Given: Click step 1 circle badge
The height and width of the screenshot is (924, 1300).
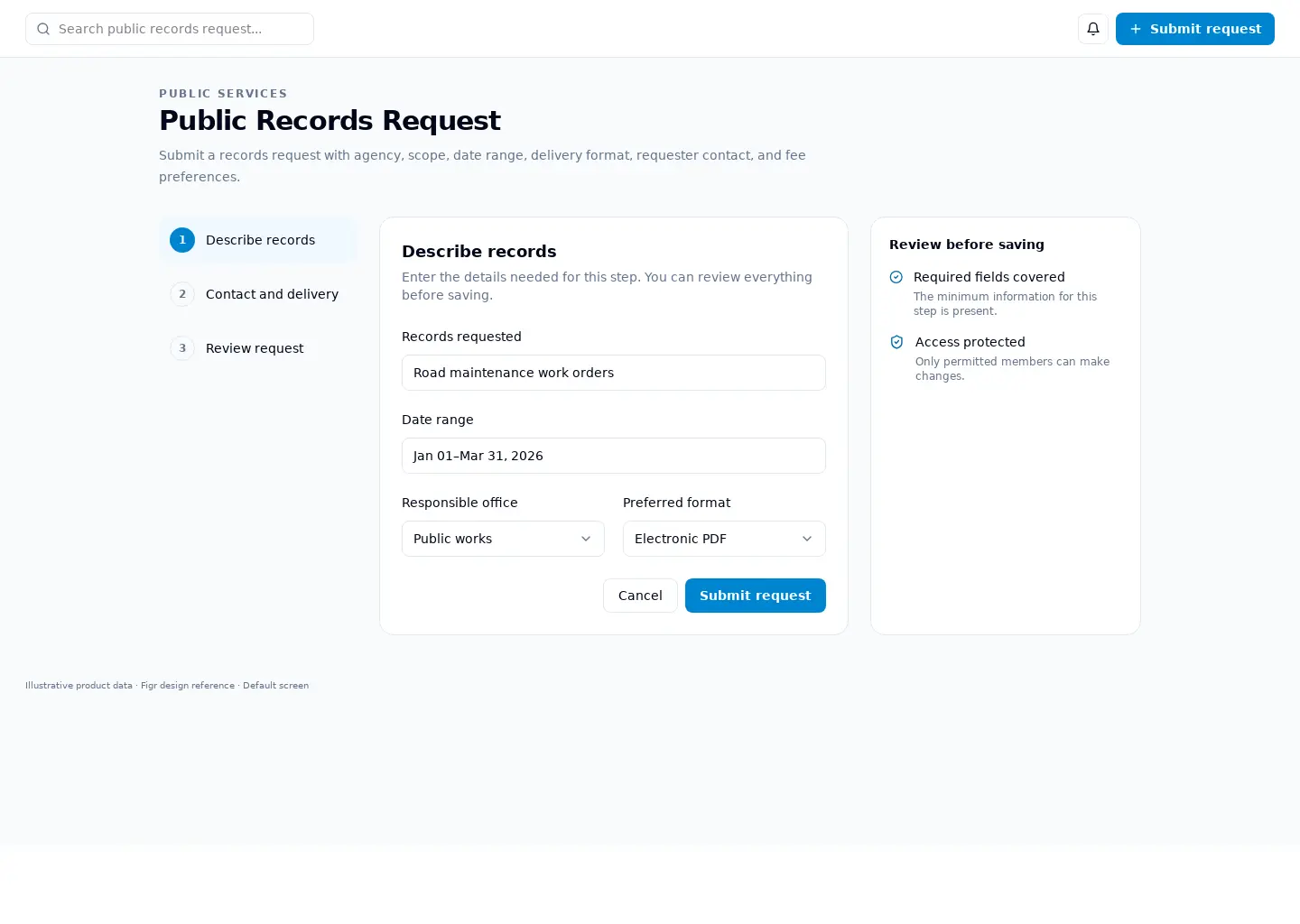Looking at the screenshot, I should pos(182,240).
